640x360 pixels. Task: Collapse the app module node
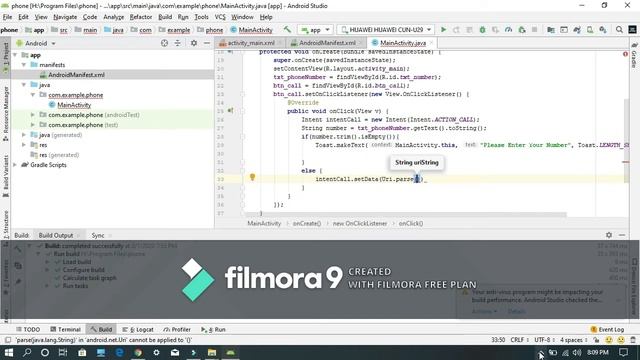point(15,55)
